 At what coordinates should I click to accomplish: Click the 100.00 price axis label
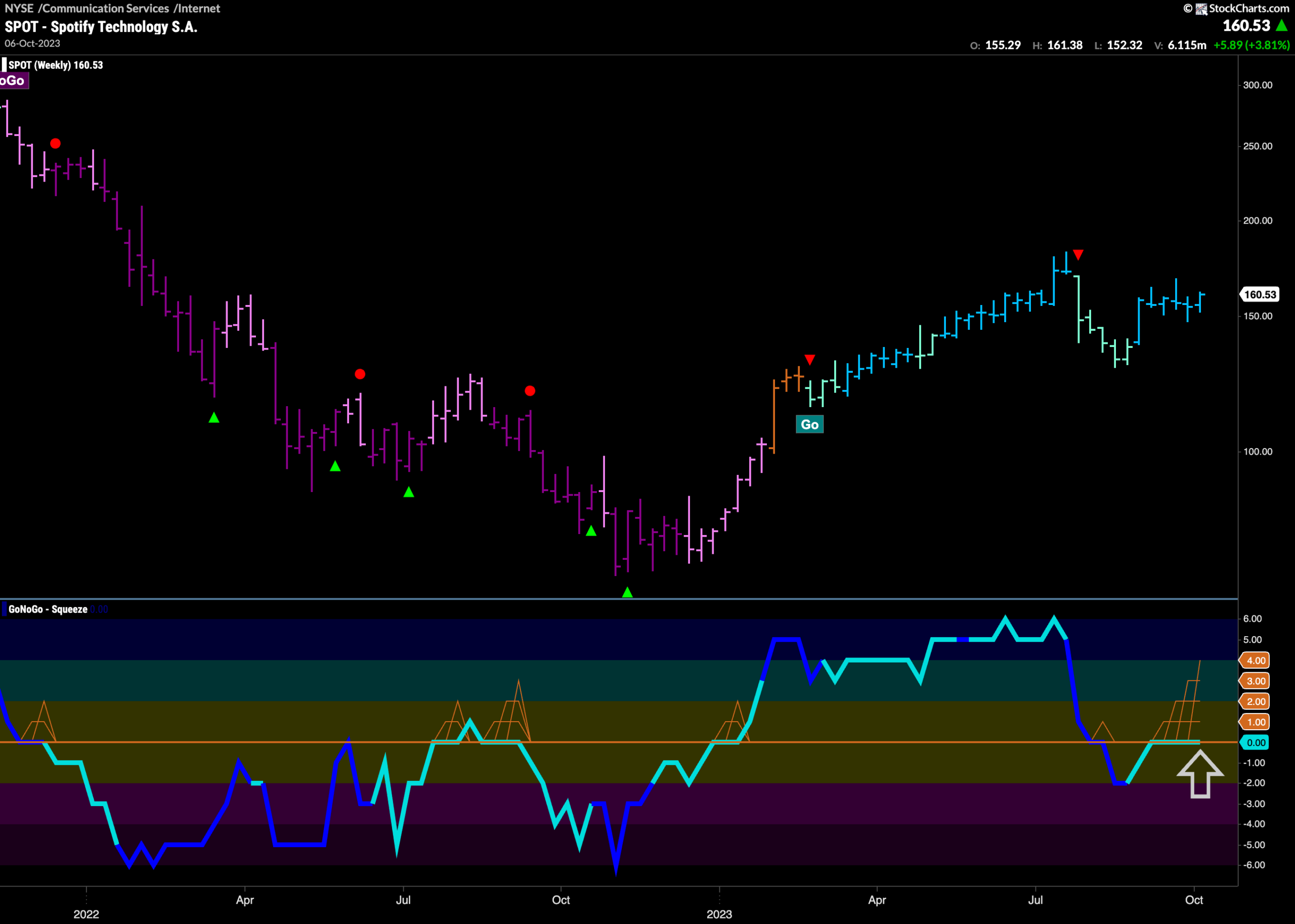tap(1258, 452)
